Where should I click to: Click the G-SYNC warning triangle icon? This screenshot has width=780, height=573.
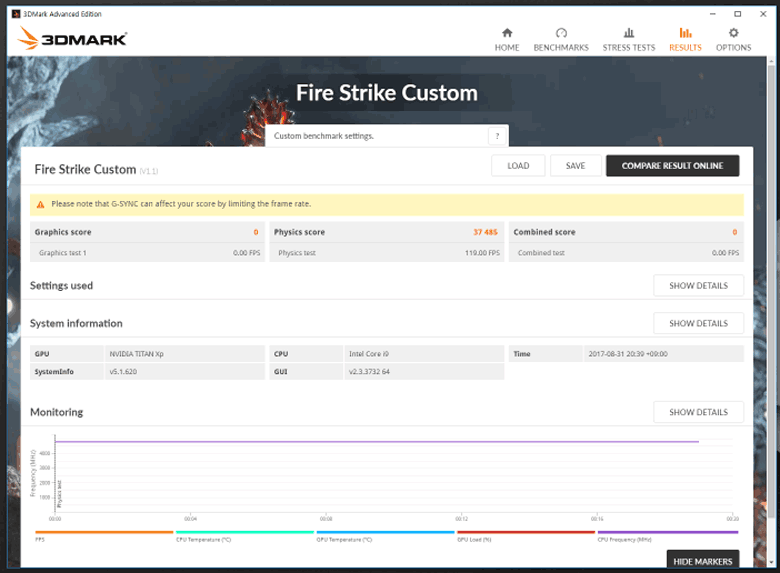tap(40, 204)
